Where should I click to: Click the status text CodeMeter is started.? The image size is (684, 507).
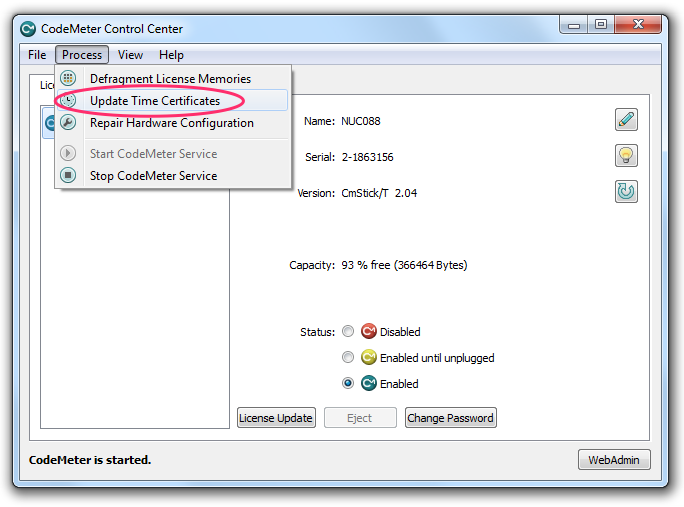[x=90, y=460]
